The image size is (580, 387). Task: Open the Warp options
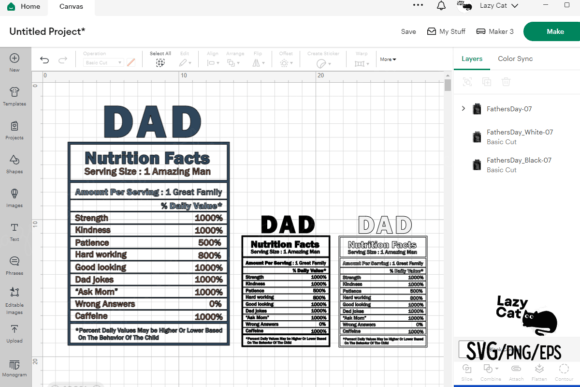click(362, 60)
